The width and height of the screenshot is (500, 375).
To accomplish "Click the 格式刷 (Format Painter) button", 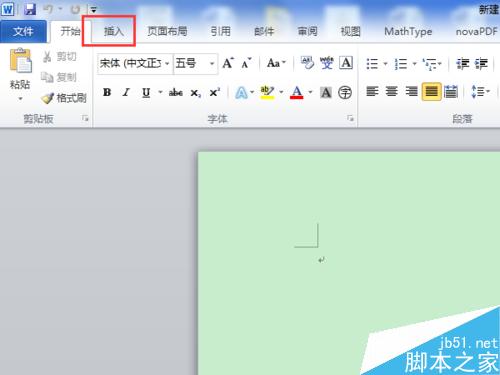I will pyautogui.click(x=64, y=98).
